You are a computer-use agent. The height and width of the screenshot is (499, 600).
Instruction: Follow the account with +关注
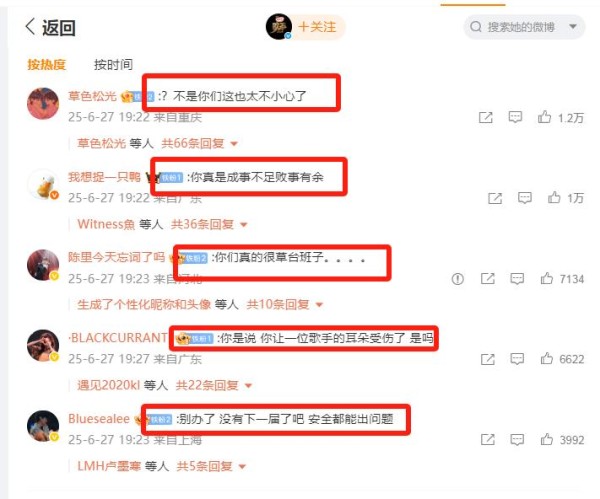click(x=317, y=27)
